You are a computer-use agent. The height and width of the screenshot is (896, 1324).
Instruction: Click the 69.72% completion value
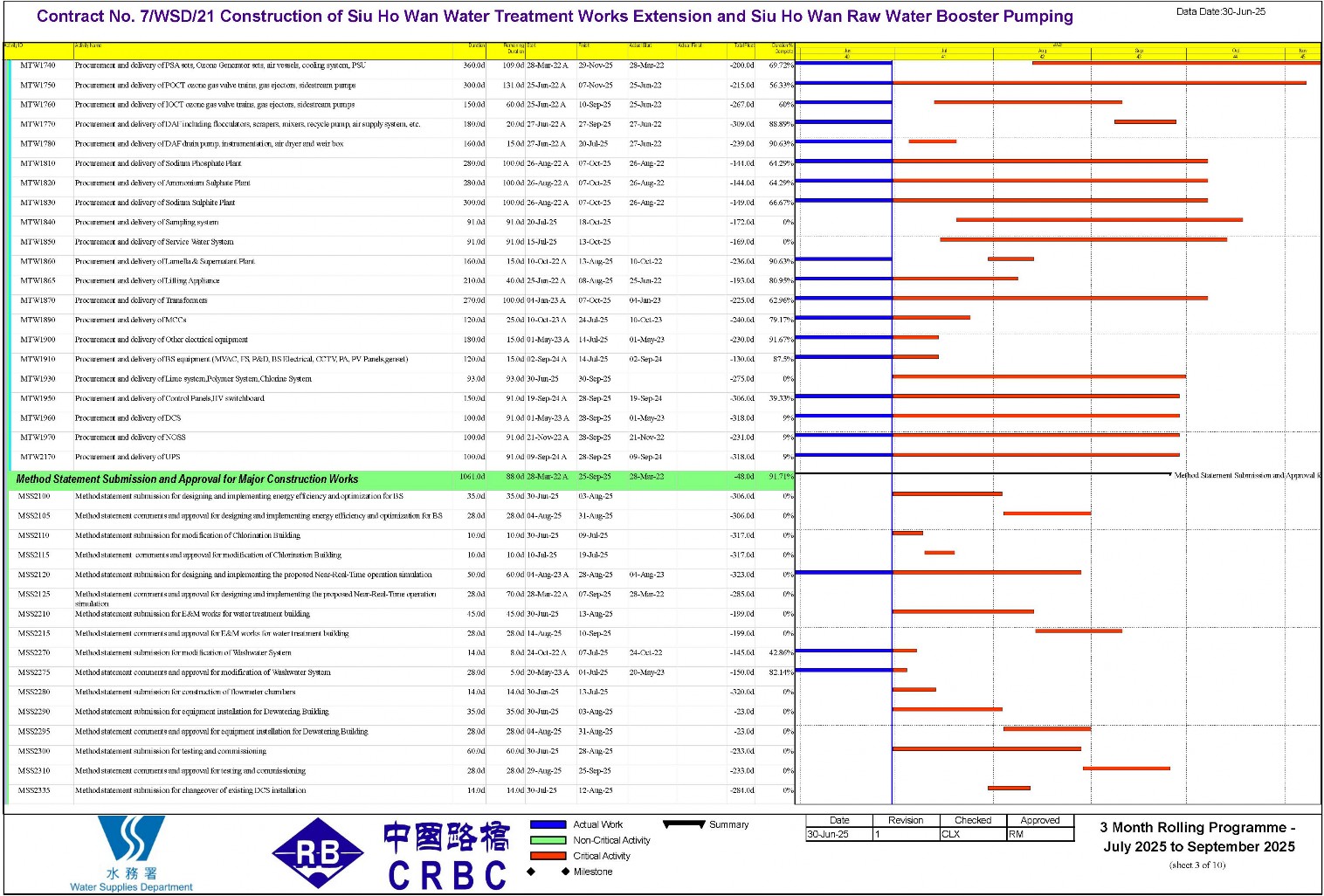click(x=781, y=65)
